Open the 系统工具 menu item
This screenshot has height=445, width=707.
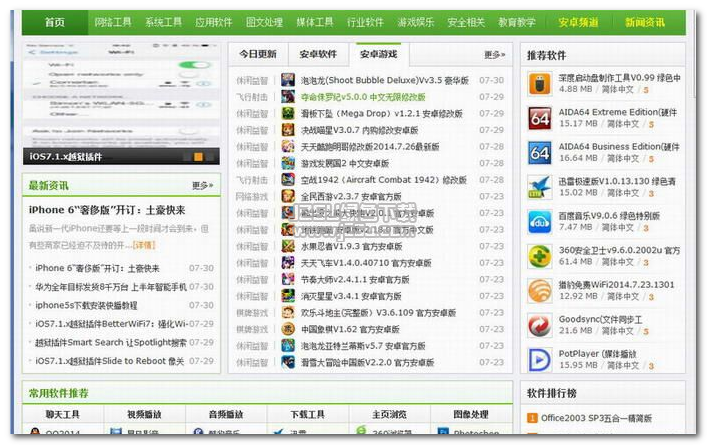tap(163, 22)
